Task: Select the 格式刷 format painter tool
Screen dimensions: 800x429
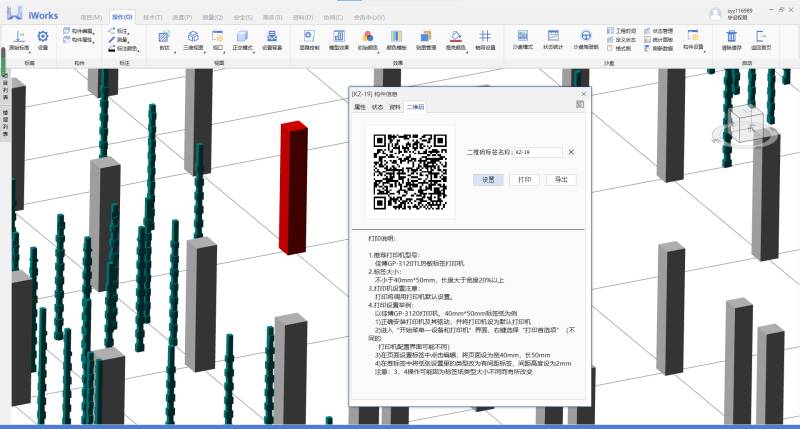Action: click(619, 48)
